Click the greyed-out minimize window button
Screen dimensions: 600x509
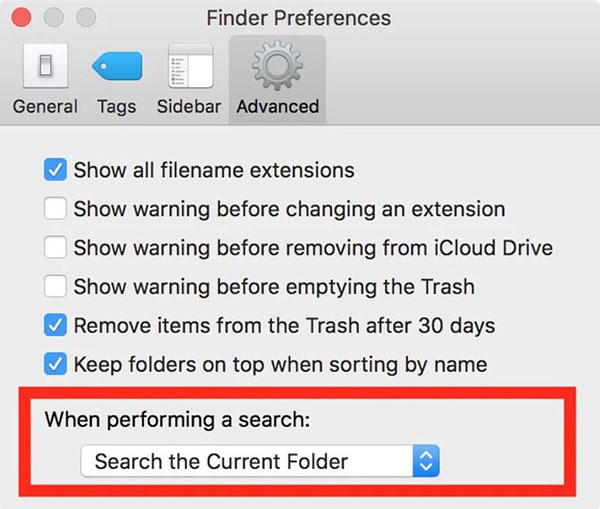click(54, 17)
